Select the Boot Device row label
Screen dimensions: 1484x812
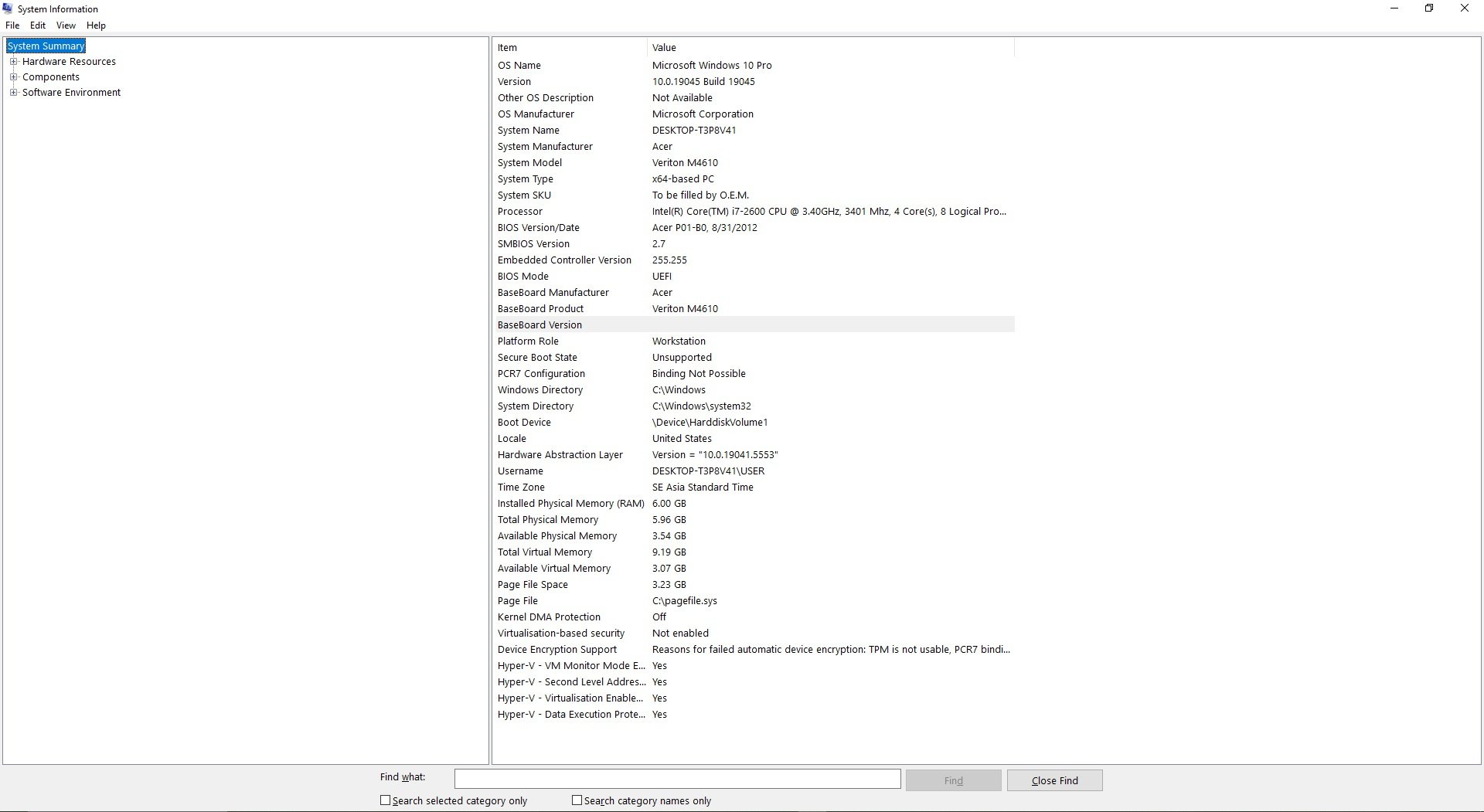pos(524,423)
